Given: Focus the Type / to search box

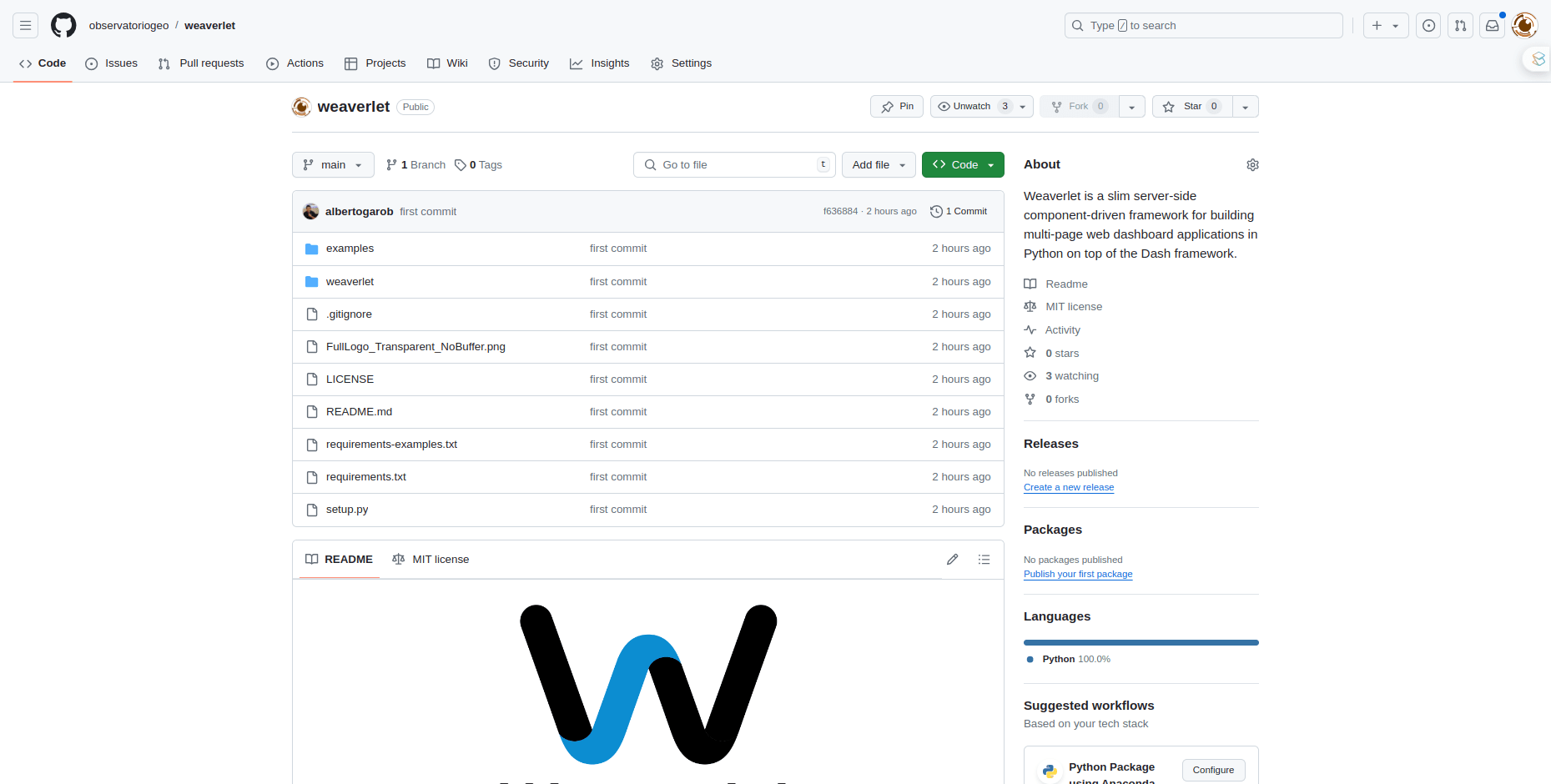Looking at the screenshot, I should (x=1204, y=26).
